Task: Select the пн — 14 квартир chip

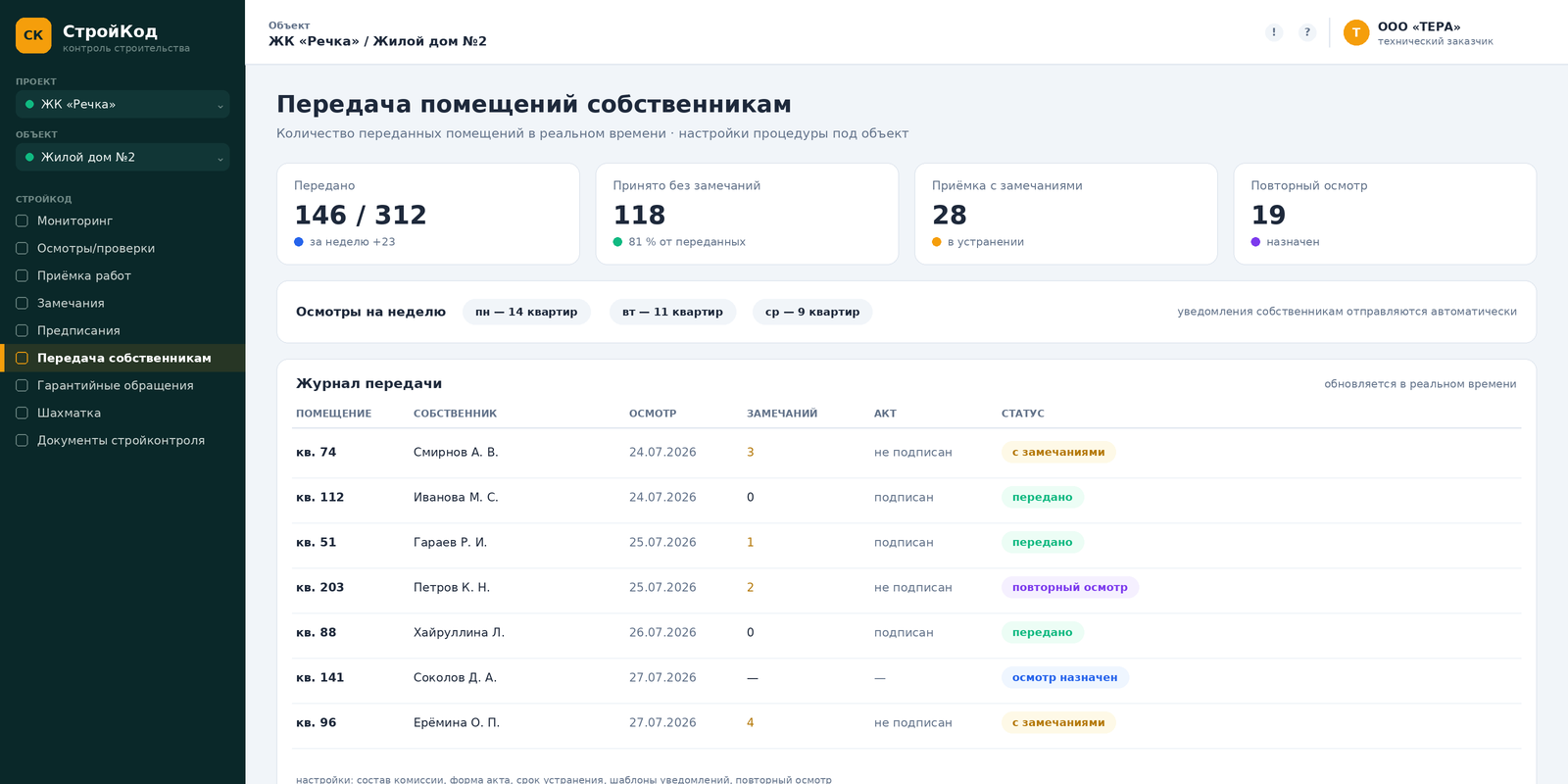Action: tap(526, 312)
